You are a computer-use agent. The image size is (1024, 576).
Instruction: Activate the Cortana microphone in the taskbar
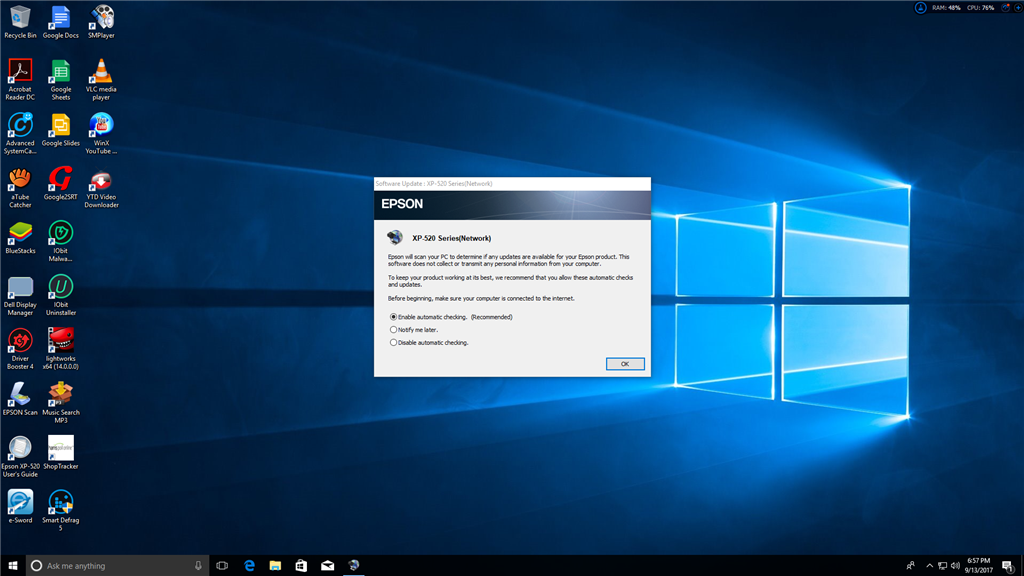click(198, 566)
